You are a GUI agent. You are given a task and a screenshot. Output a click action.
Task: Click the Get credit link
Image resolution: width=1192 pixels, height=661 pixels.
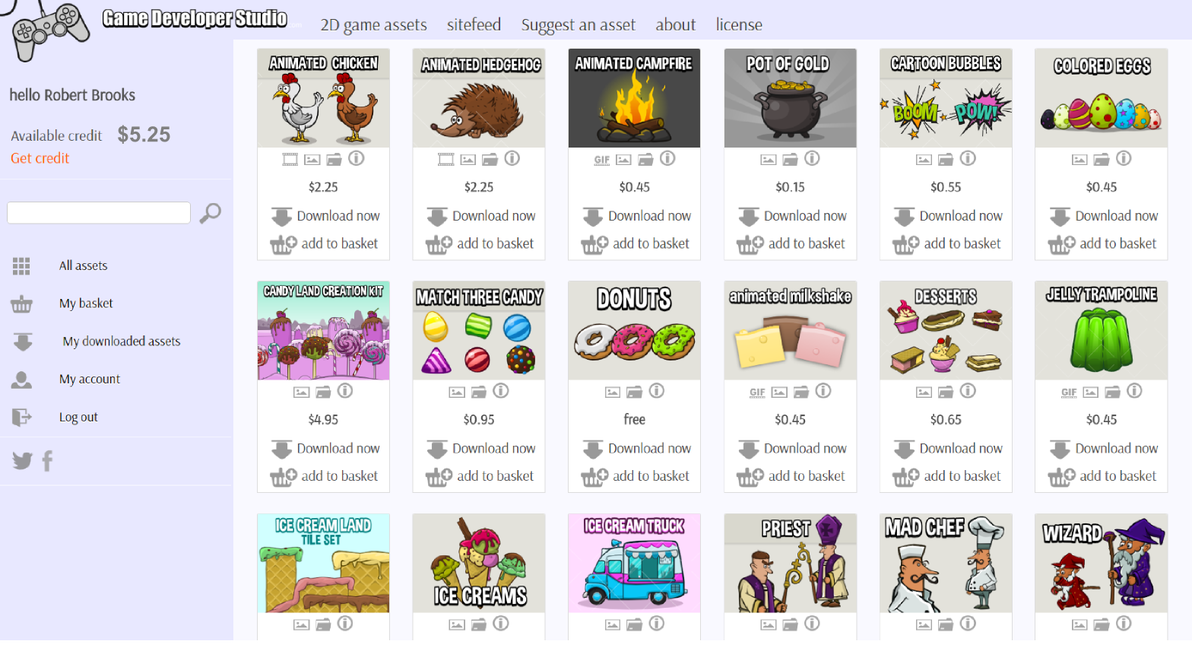click(40, 158)
